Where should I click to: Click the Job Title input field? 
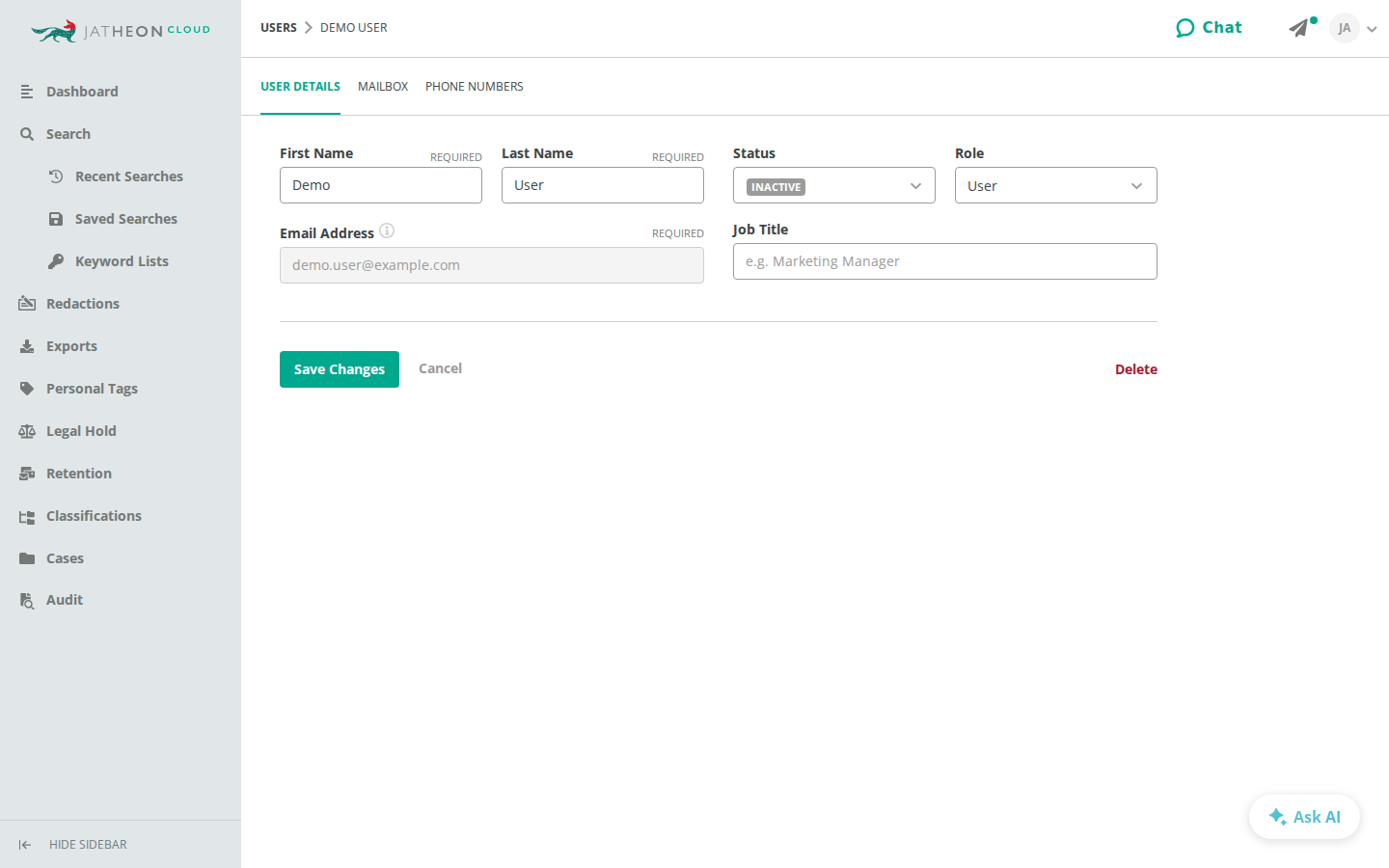(x=945, y=261)
